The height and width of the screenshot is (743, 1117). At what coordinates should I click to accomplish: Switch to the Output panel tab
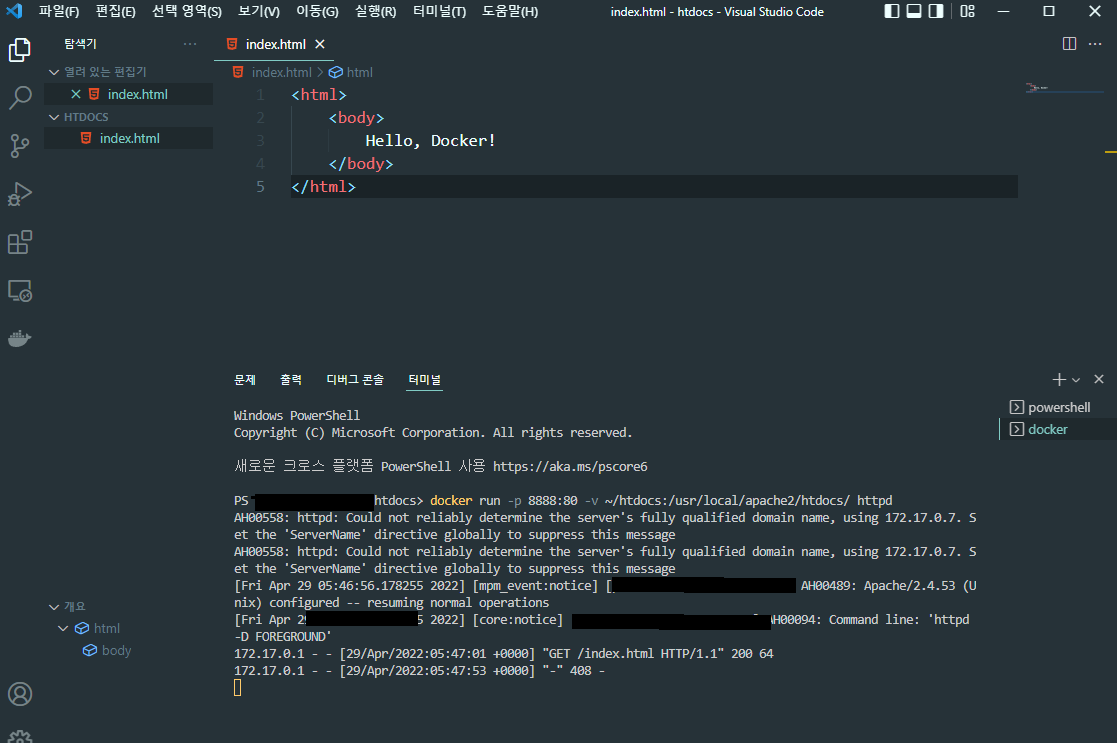(291, 380)
